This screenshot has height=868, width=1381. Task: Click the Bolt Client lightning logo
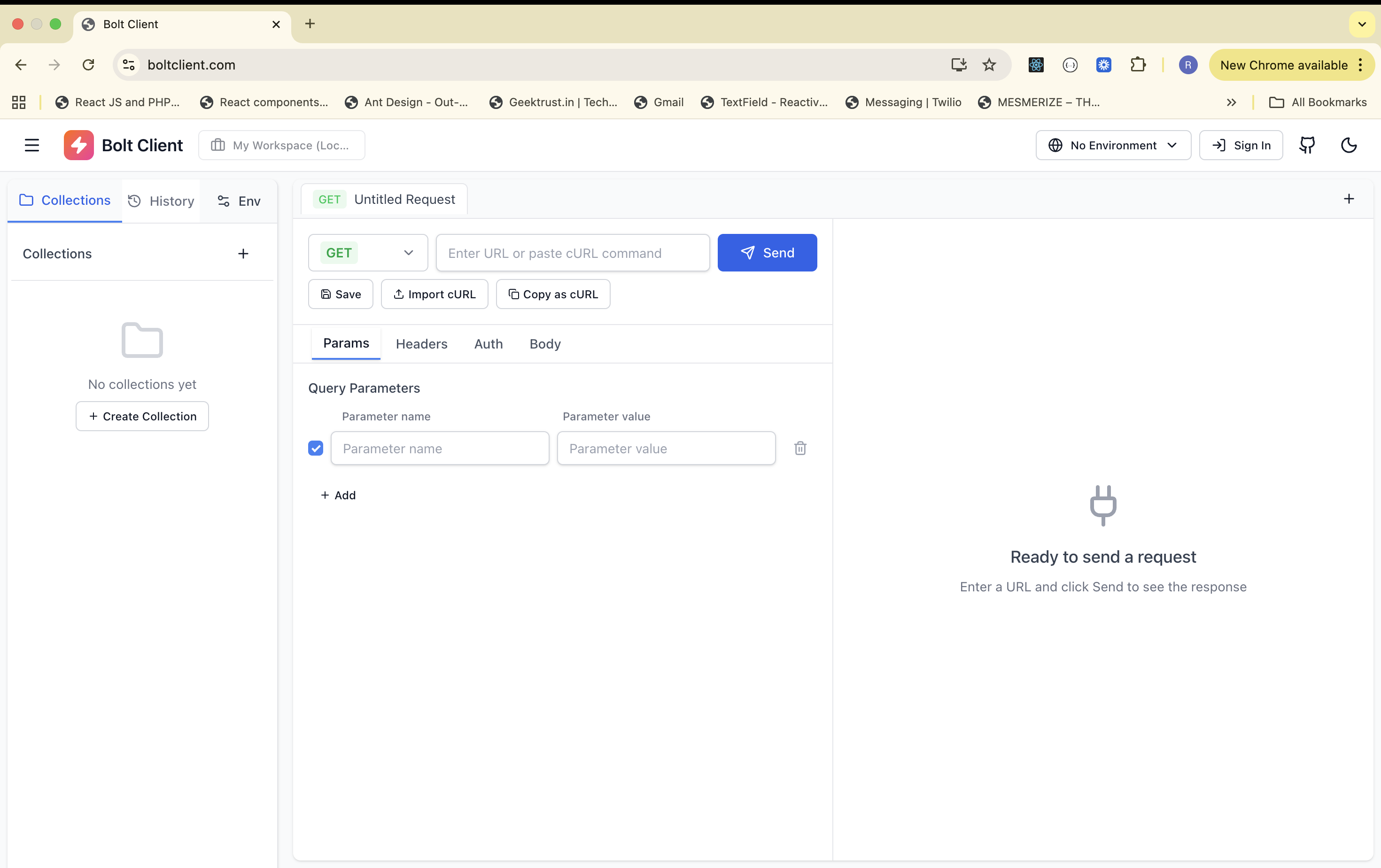(x=78, y=145)
